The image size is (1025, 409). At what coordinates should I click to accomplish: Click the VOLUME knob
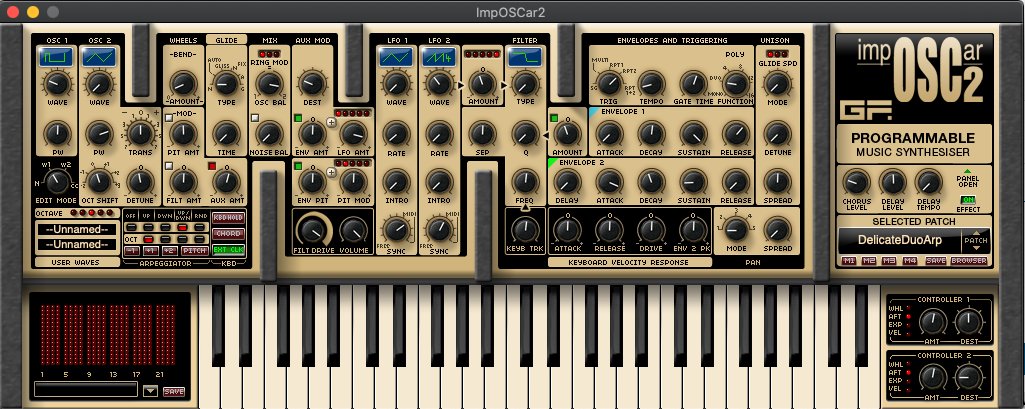click(354, 230)
